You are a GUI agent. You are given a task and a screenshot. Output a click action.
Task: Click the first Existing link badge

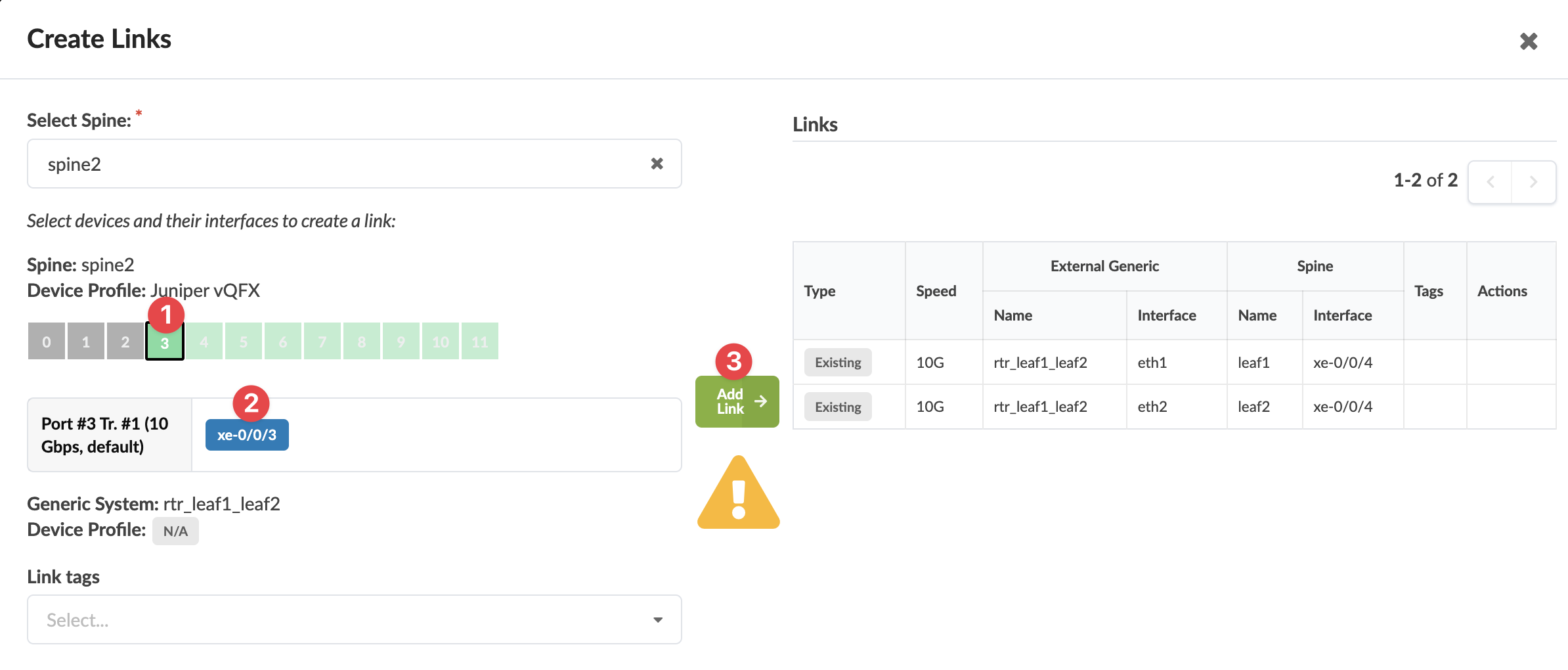click(838, 363)
